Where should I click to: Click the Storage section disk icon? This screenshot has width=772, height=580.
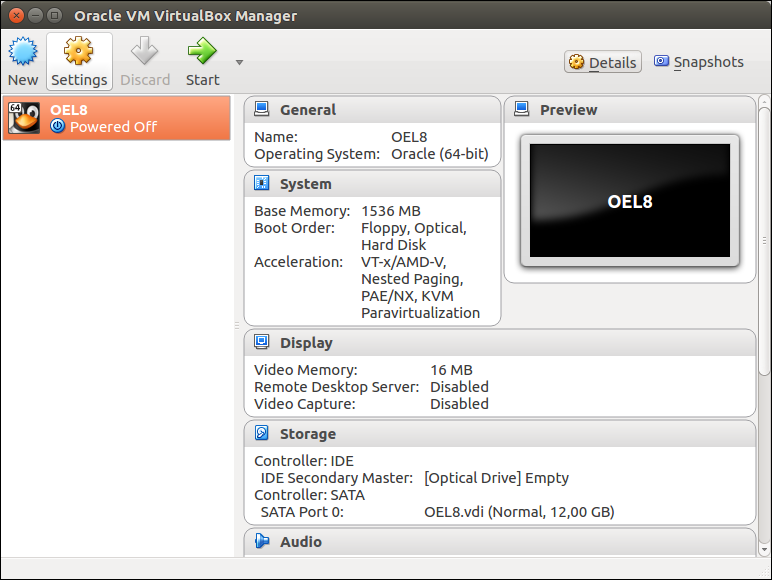tap(261, 433)
